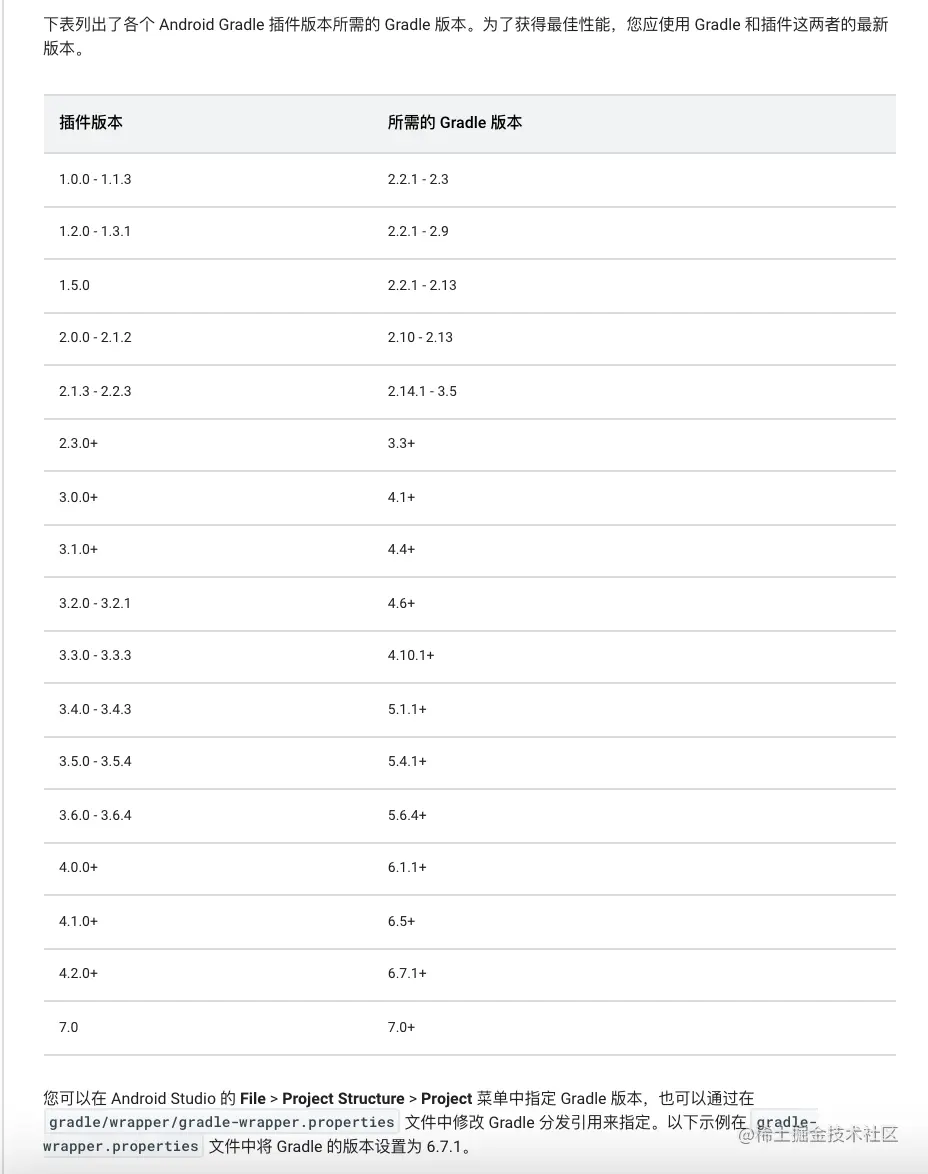Click the 3.3+ Gradle version cell

(401, 443)
